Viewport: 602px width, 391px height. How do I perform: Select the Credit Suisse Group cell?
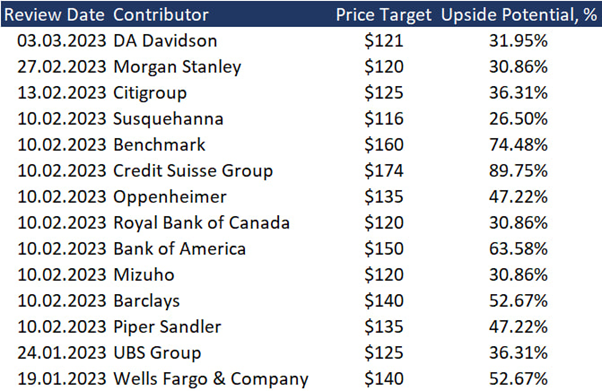click(x=193, y=171)
